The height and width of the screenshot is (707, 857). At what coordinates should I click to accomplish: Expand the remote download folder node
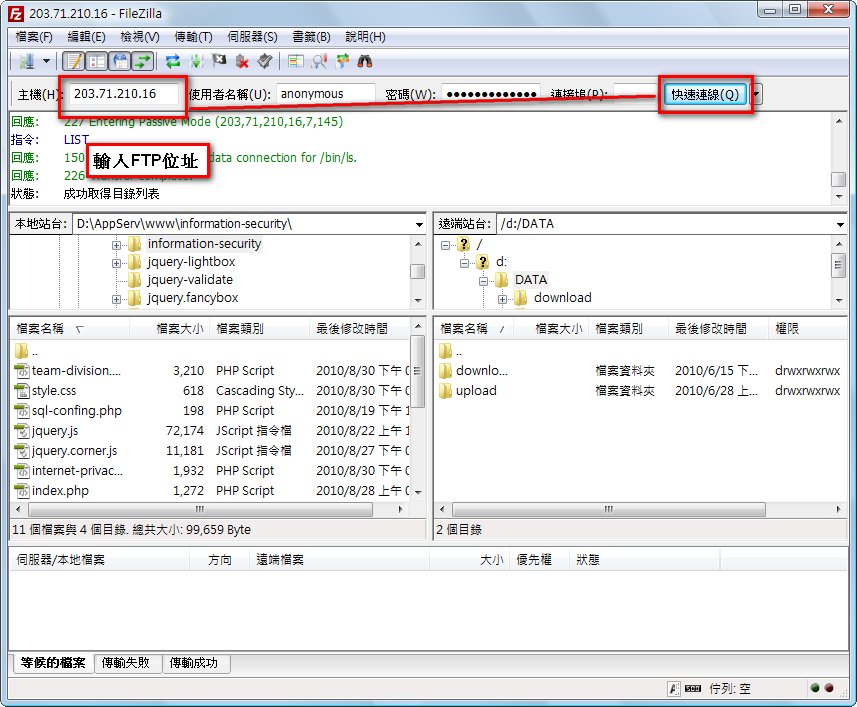502,299
